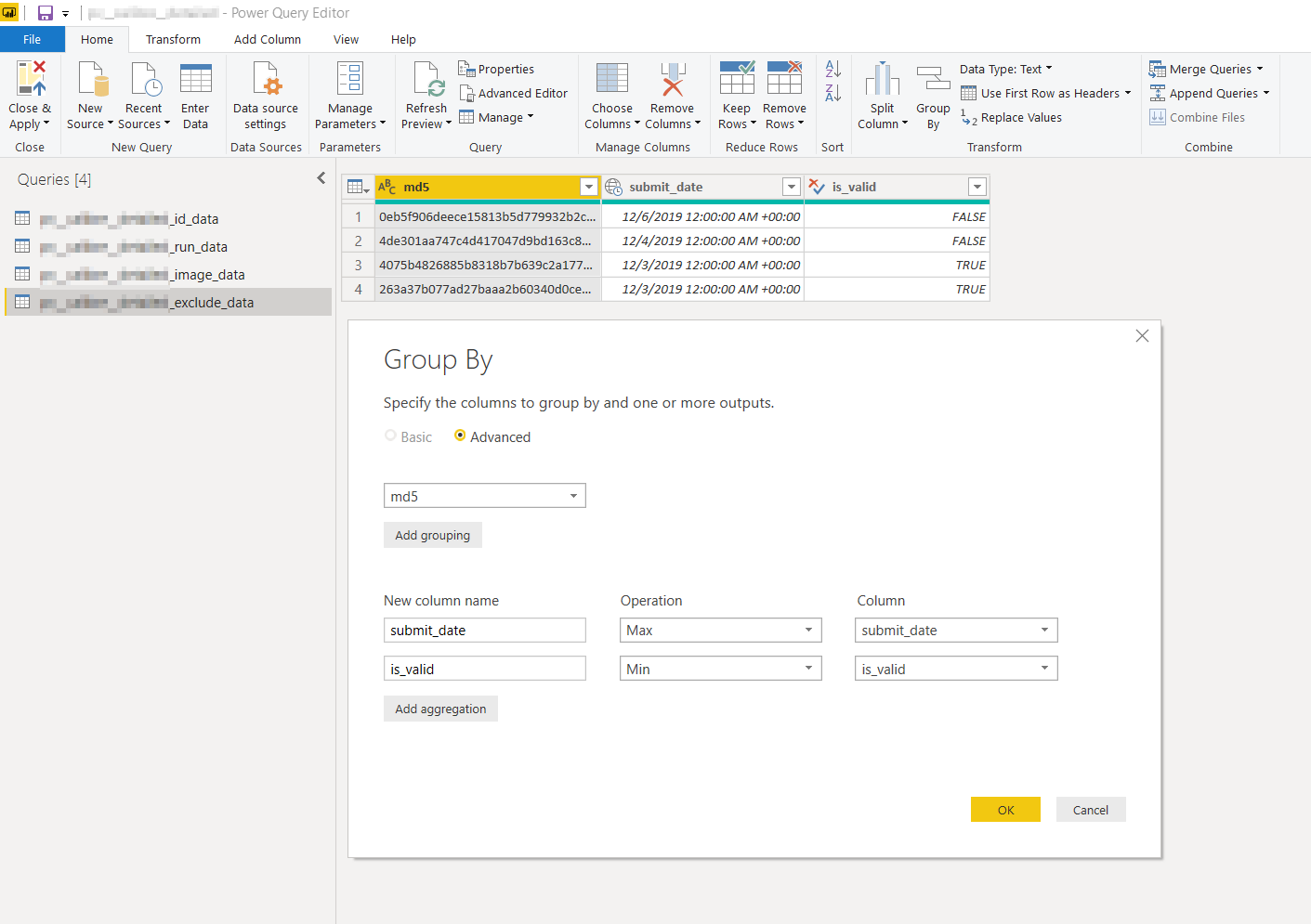Click the Choose Columns icon
This screenshot has height=924, width=1311.
coord(612,79)
